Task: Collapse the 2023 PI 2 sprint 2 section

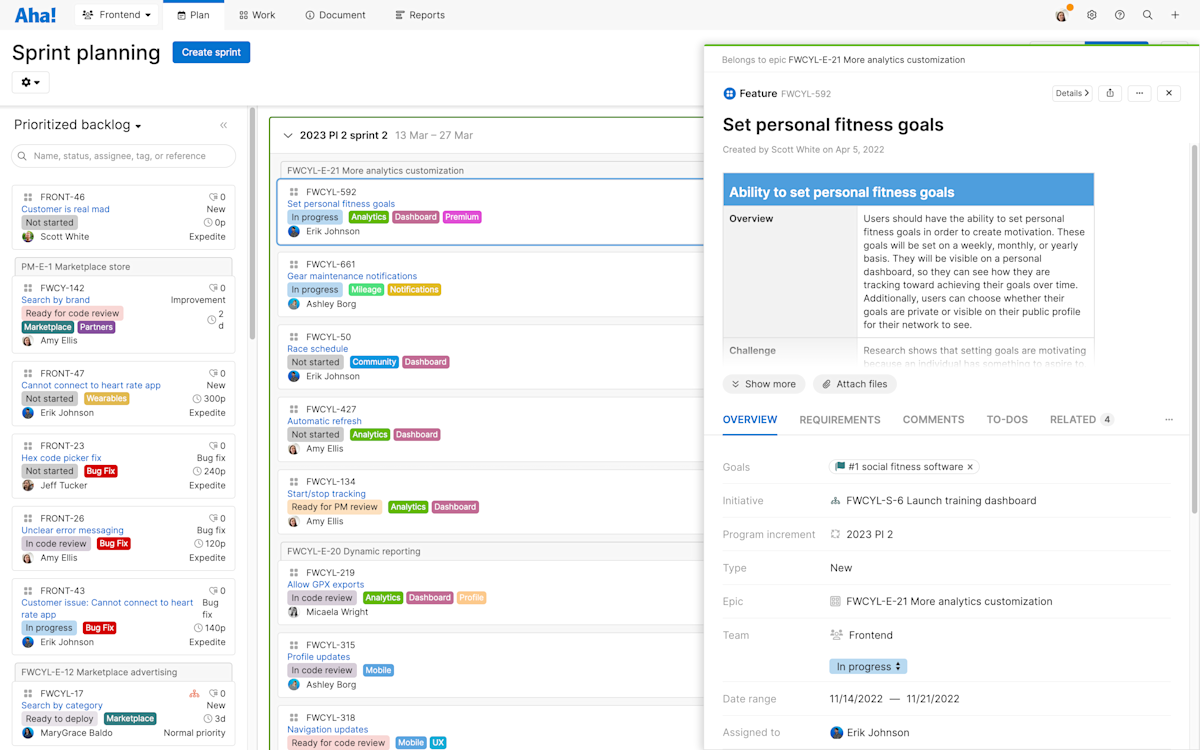Action: [x=288, y=134]
